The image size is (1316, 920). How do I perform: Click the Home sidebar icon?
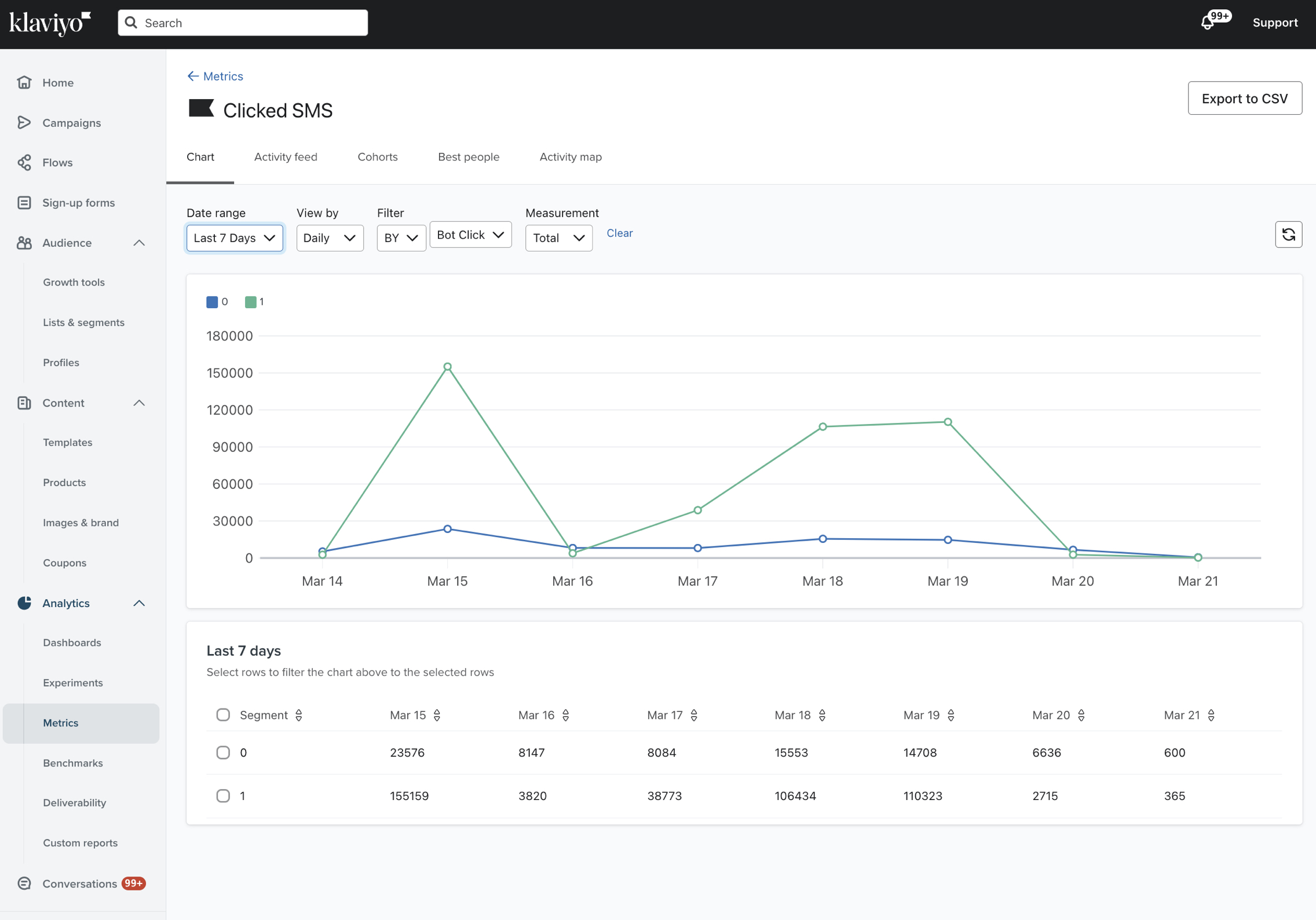[x=25, y=82]
